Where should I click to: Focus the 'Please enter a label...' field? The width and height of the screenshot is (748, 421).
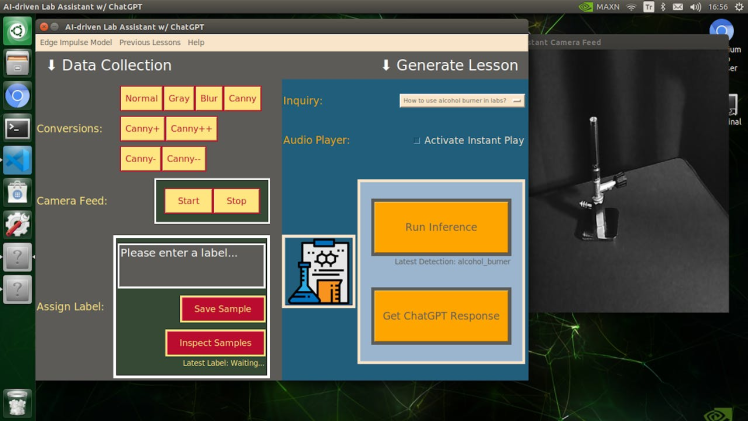[191, 266]
